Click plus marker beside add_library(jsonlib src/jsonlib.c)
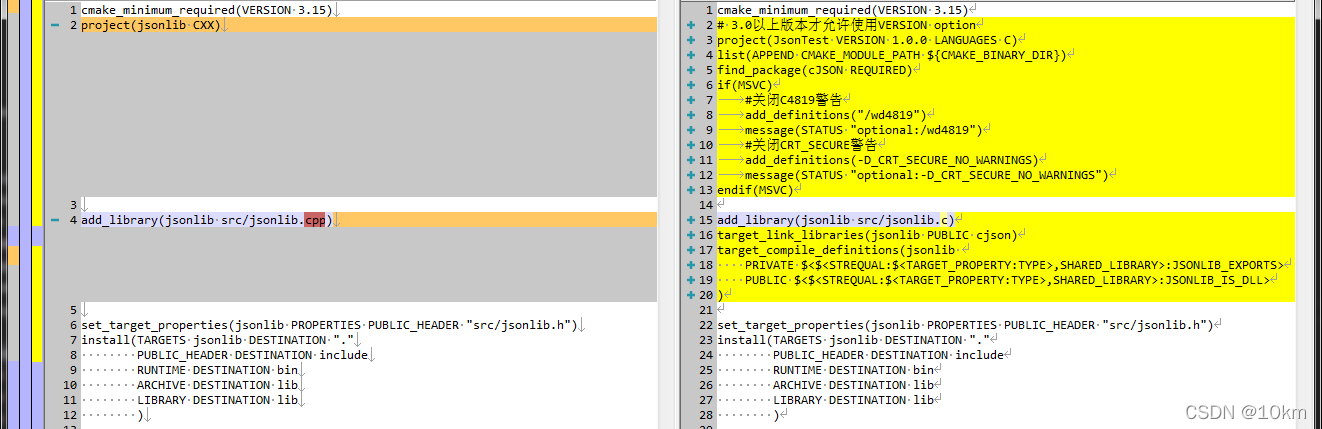The height and width of the screenshot is (429, 1322). [x=691, y=220]
